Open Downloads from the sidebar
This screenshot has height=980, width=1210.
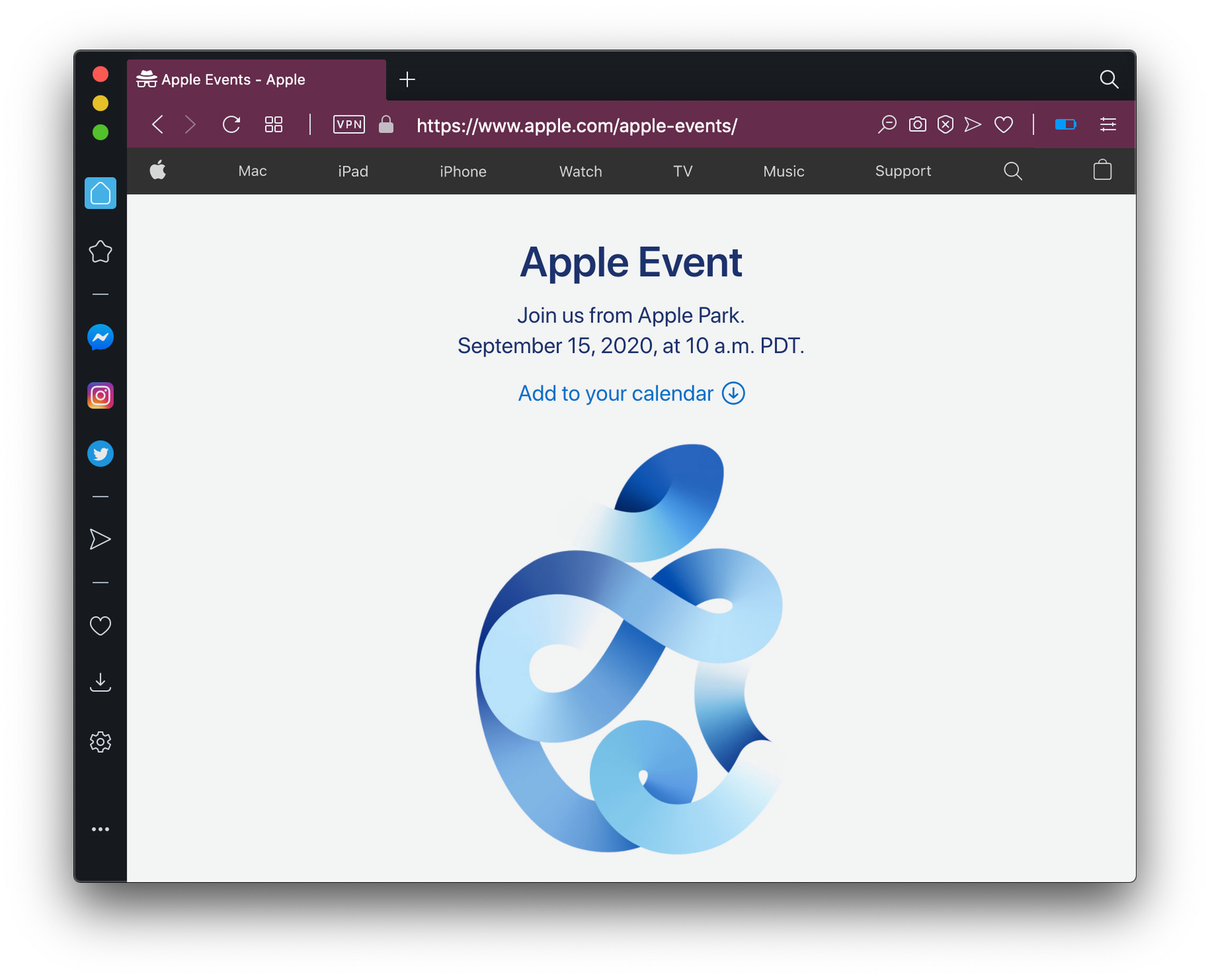(101, 682)
